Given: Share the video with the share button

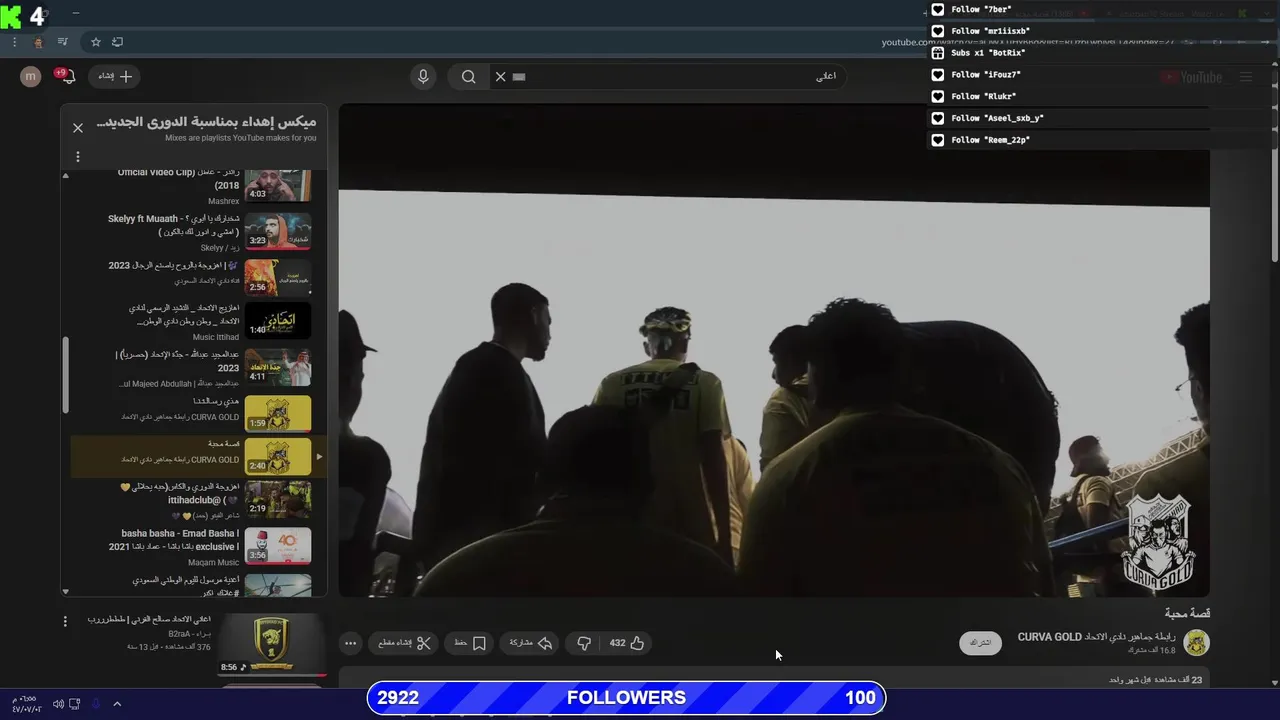Looking at the screenshot, I should [x=530, y=643].
